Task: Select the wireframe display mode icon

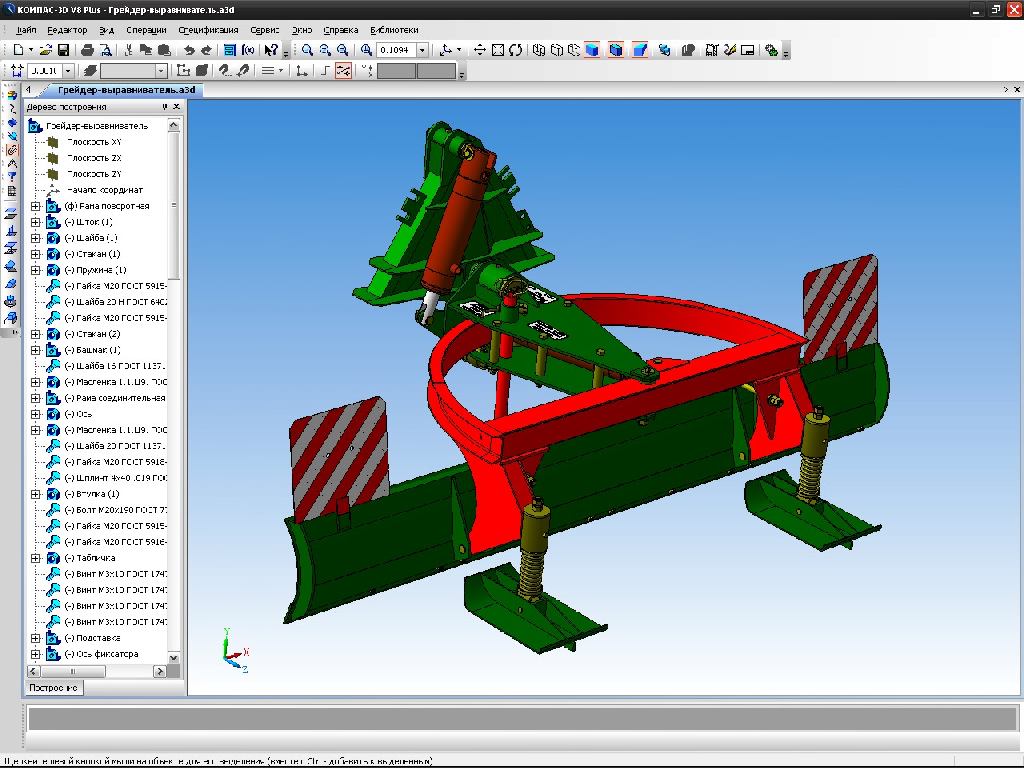Action: 539,50
